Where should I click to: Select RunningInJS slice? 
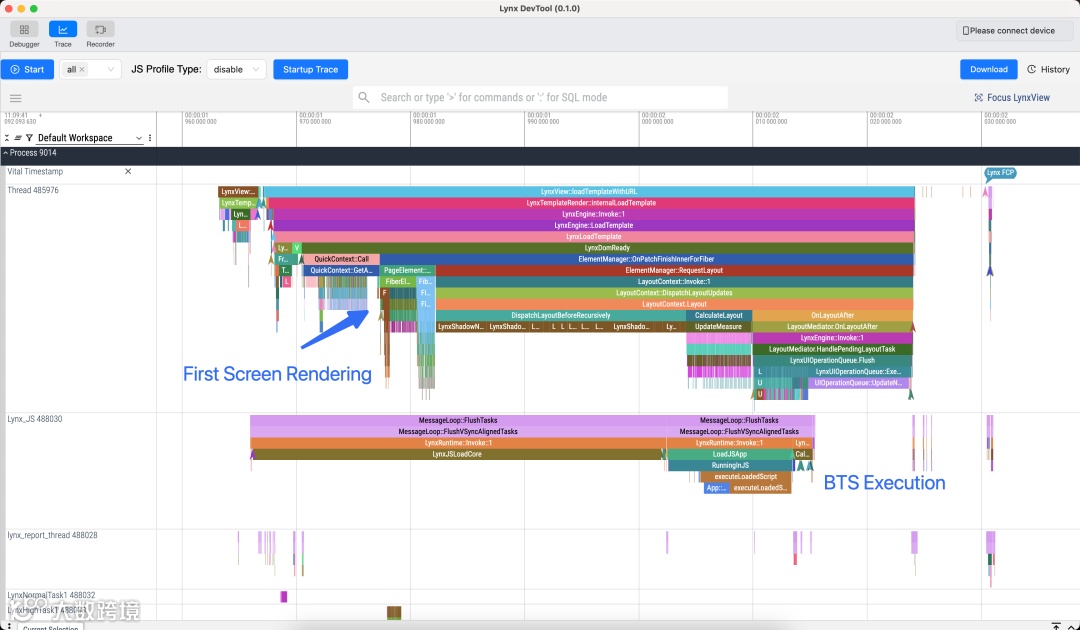[x=730, y=465]
